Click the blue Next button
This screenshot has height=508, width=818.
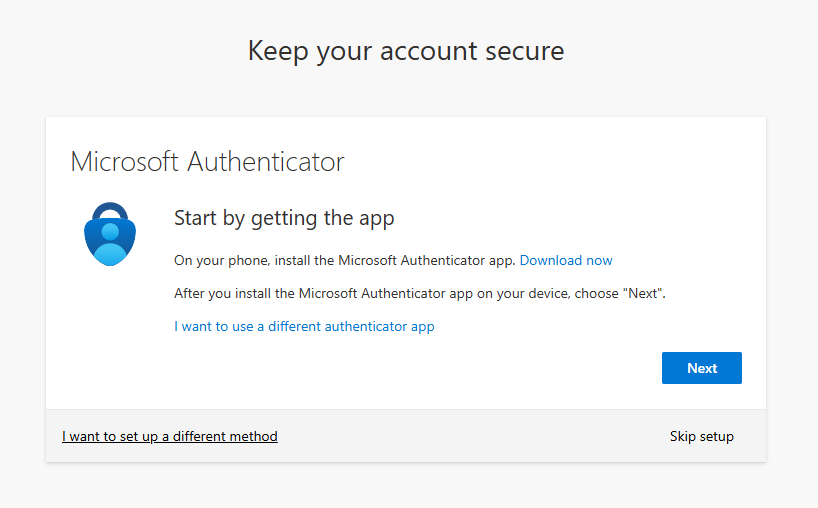[701, 368]
